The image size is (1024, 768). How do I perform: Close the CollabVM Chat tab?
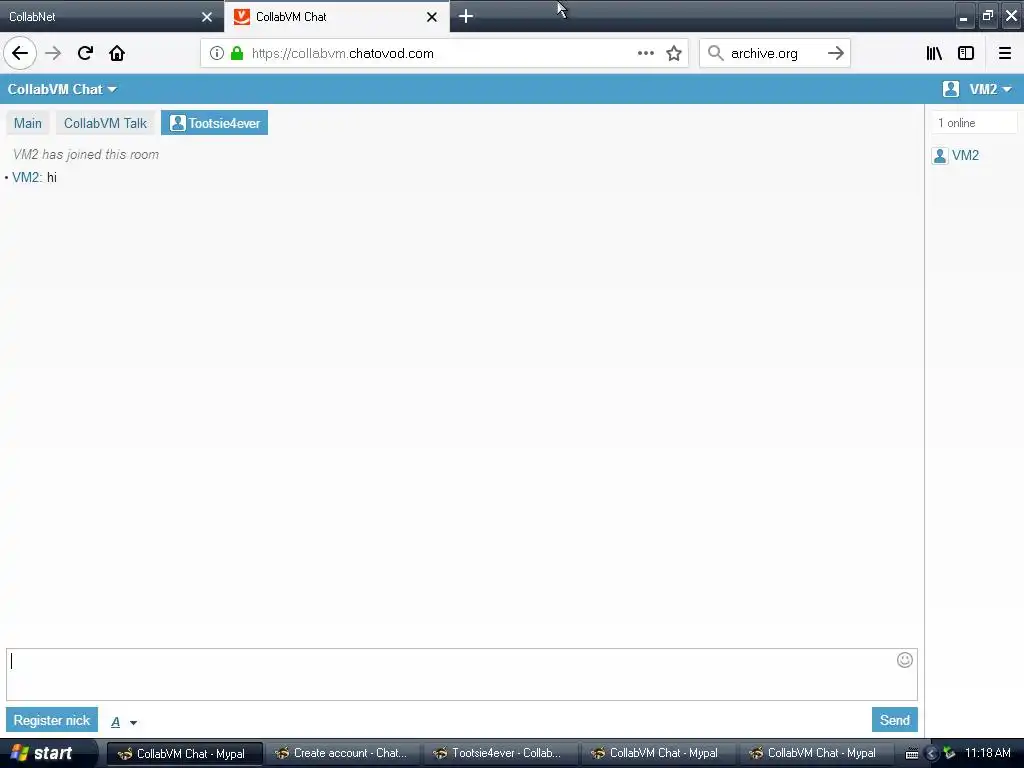click(432, 17)
